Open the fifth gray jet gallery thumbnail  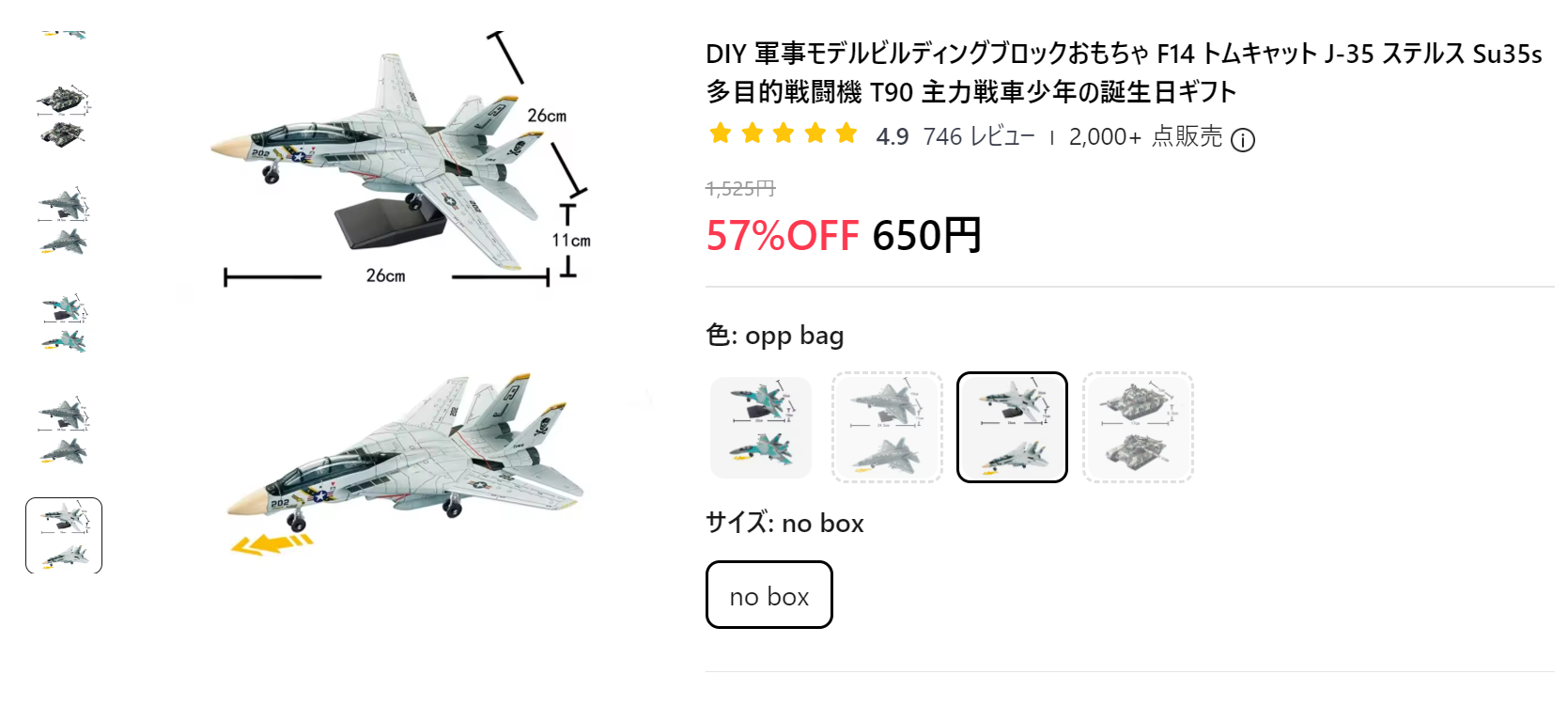[x=64, y=431]
